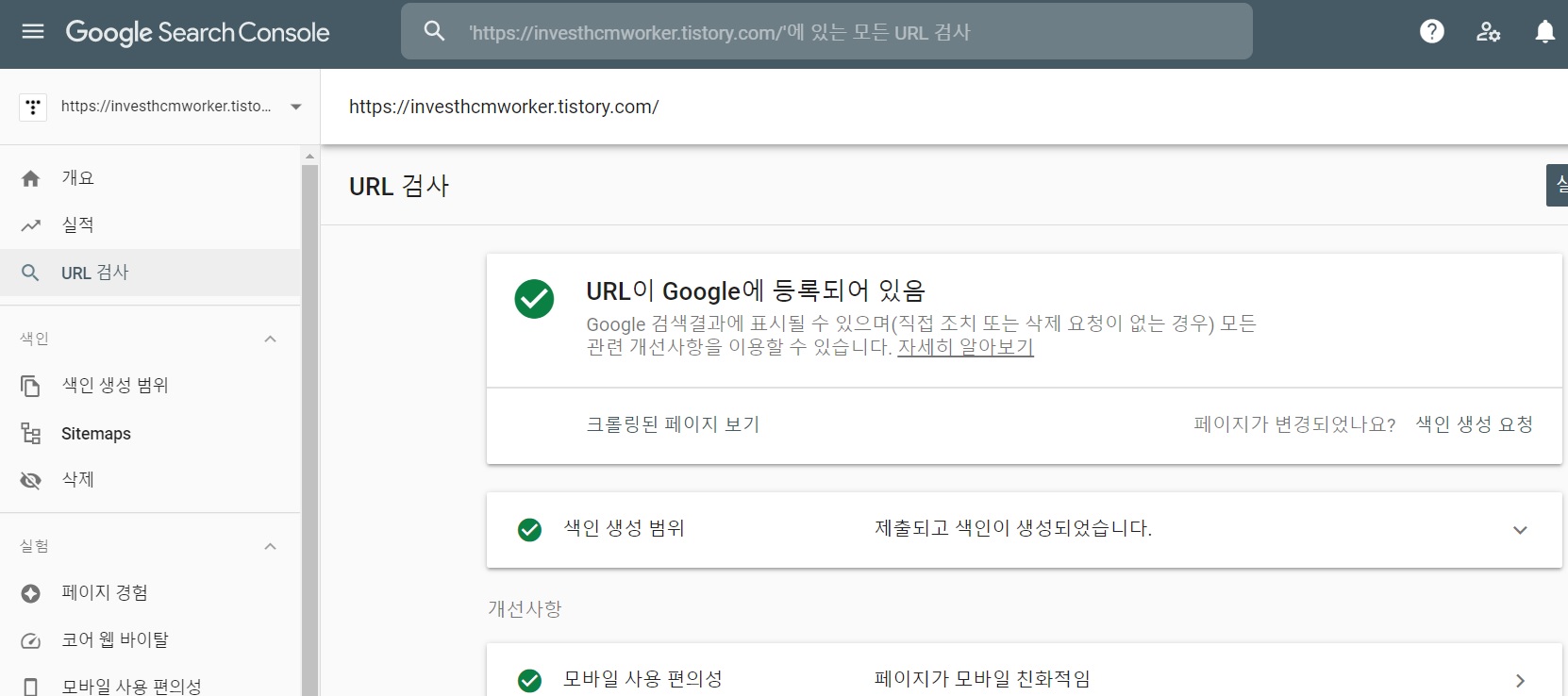Viewport: 1568px width, 696px height.
Task: Expand the 색인 생성 범위 result row
Action: point(1520,530)
